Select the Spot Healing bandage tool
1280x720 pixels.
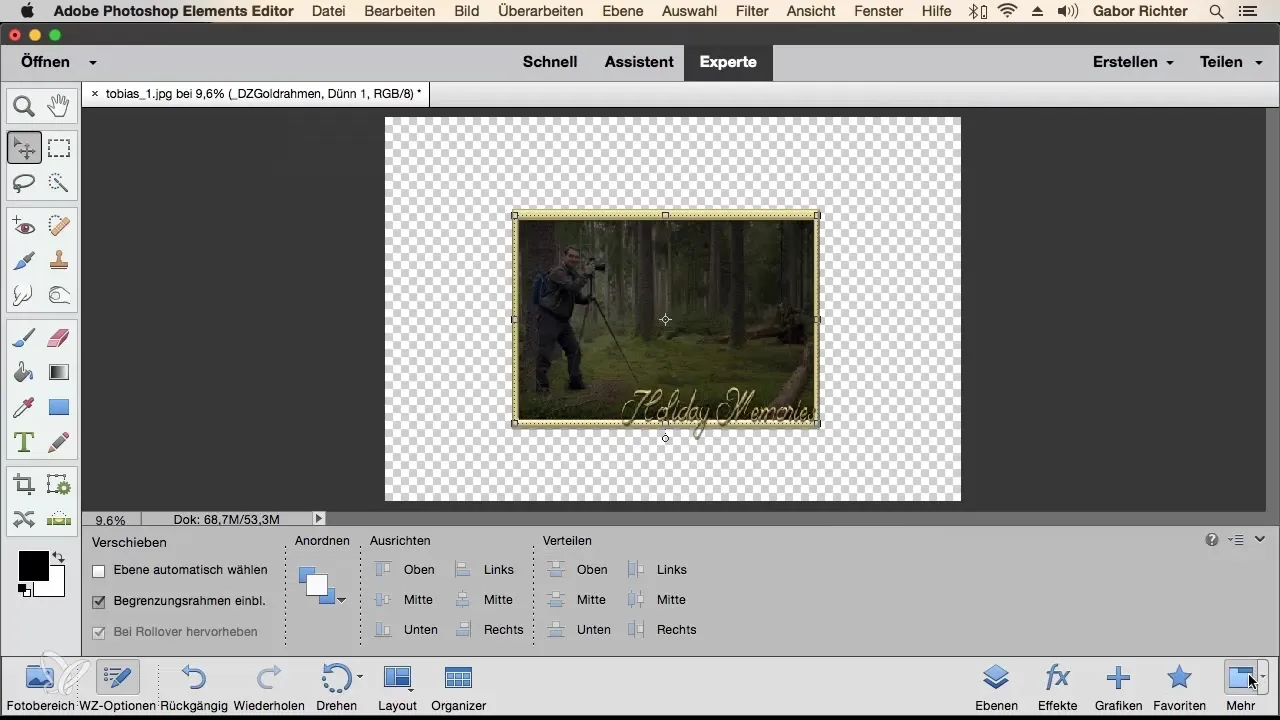tap(59, 226)
